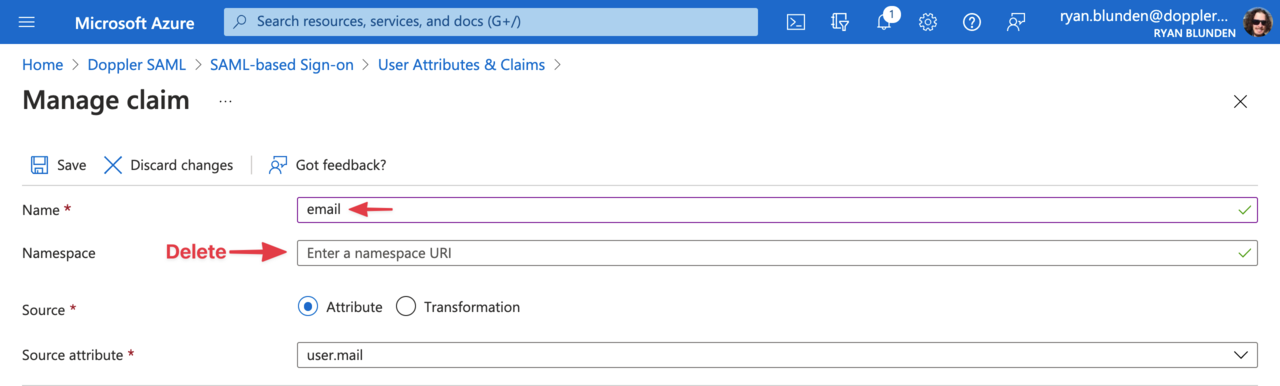Viewport: 1280px width, 386px height.
Task: Go to the Home breadcrumb
Action: [42, 65]
